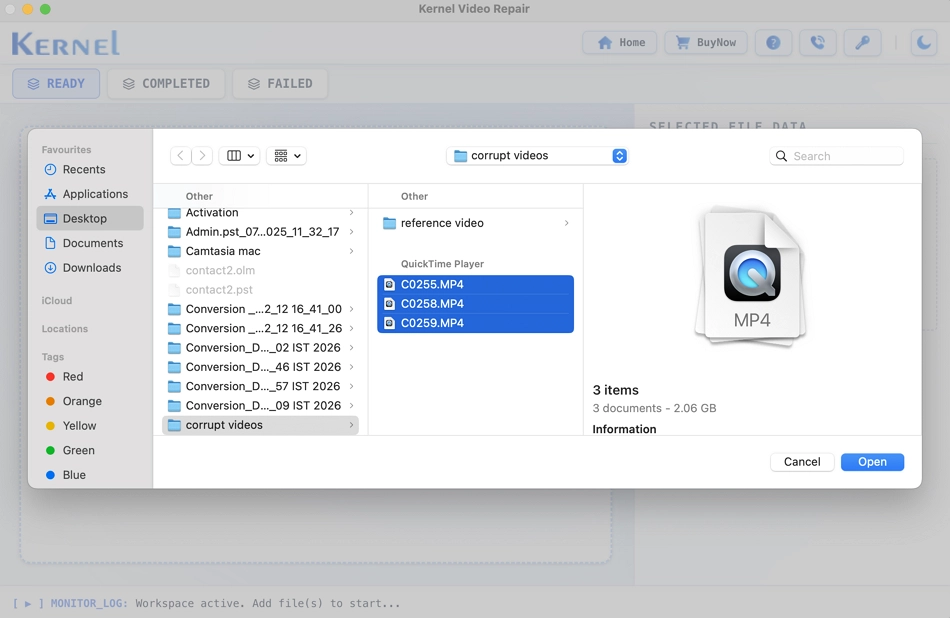Select Applications in the sidebar
Screen dimensions: 950x618
pyautogui.click(x=90, y=194)
